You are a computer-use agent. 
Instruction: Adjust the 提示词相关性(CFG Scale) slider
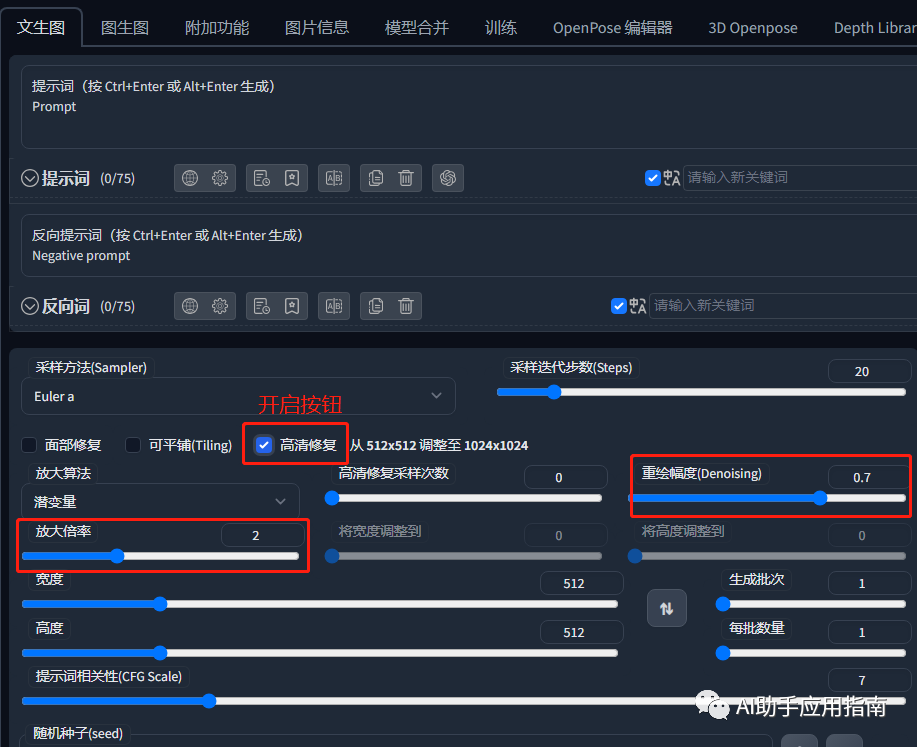(x=464, y=701)
